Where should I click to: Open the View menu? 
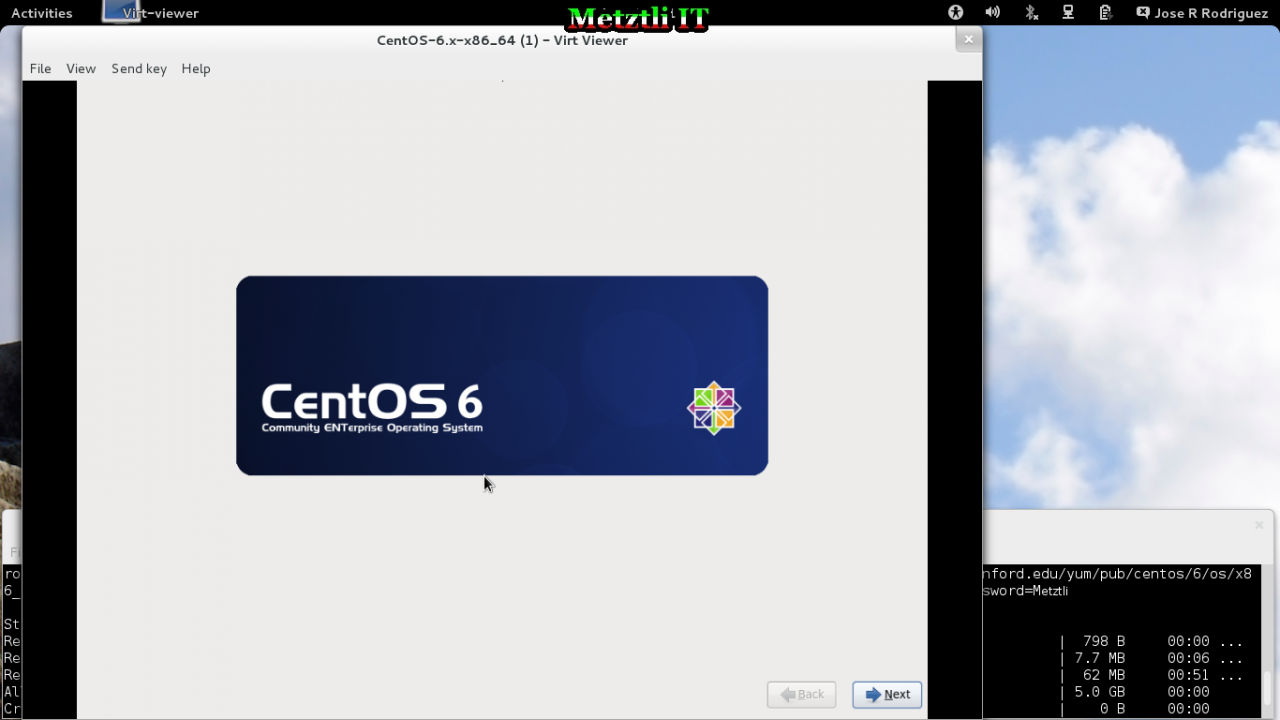(81, 69)
